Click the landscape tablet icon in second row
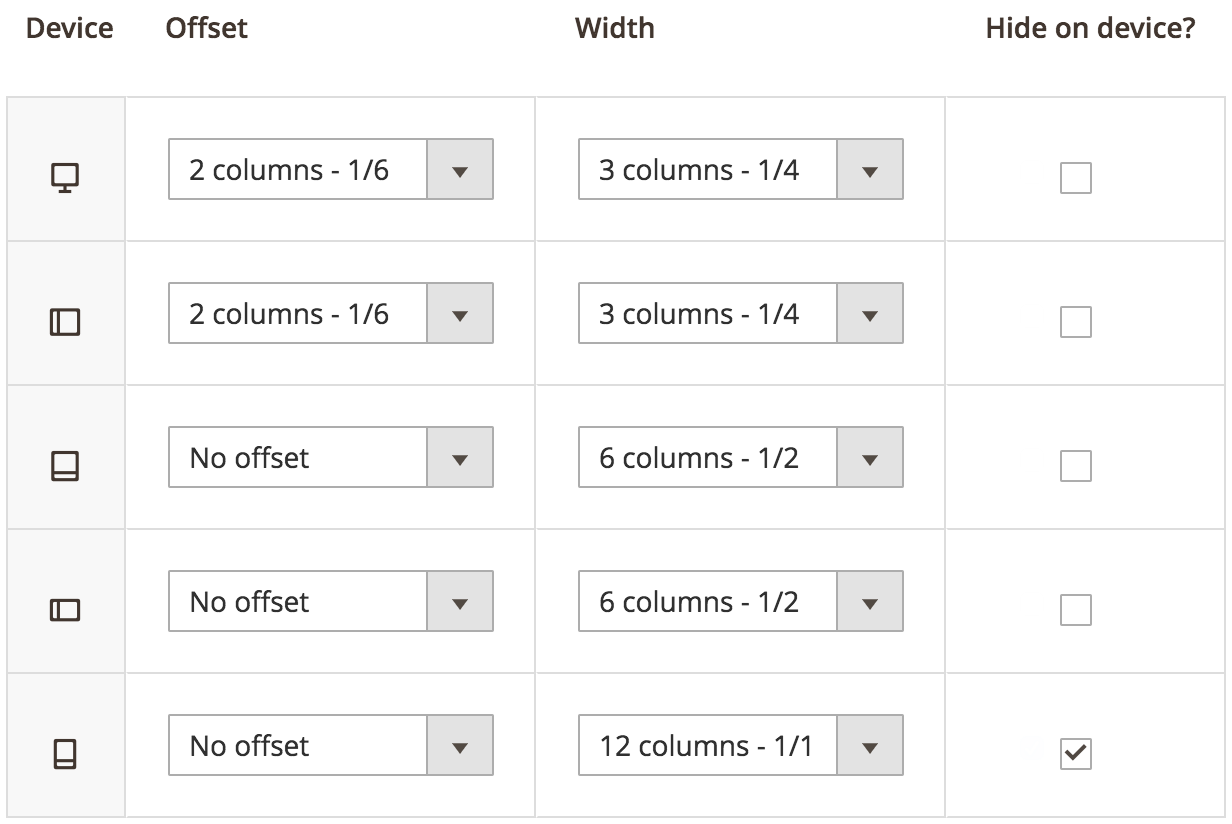The height and width of the screenshot is (824, 1232). pyautogui.click(x=65, y=322)
